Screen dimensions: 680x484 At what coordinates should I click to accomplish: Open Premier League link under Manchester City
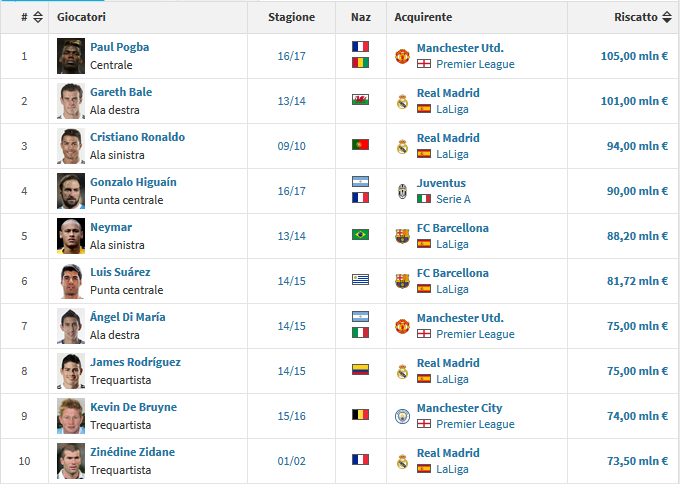point(475,424)
